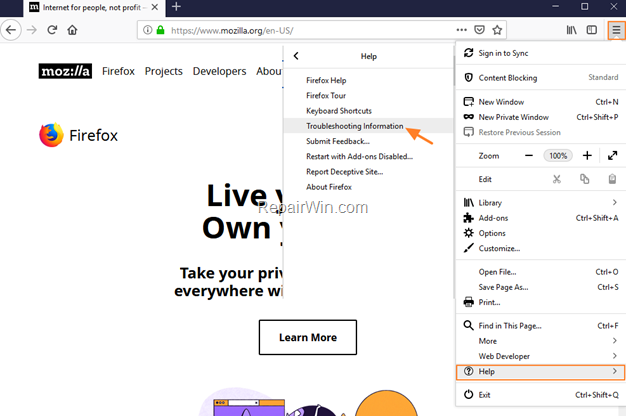Select Find in This Page...
This screenshot has height=416, width=626.
(541, 326)
